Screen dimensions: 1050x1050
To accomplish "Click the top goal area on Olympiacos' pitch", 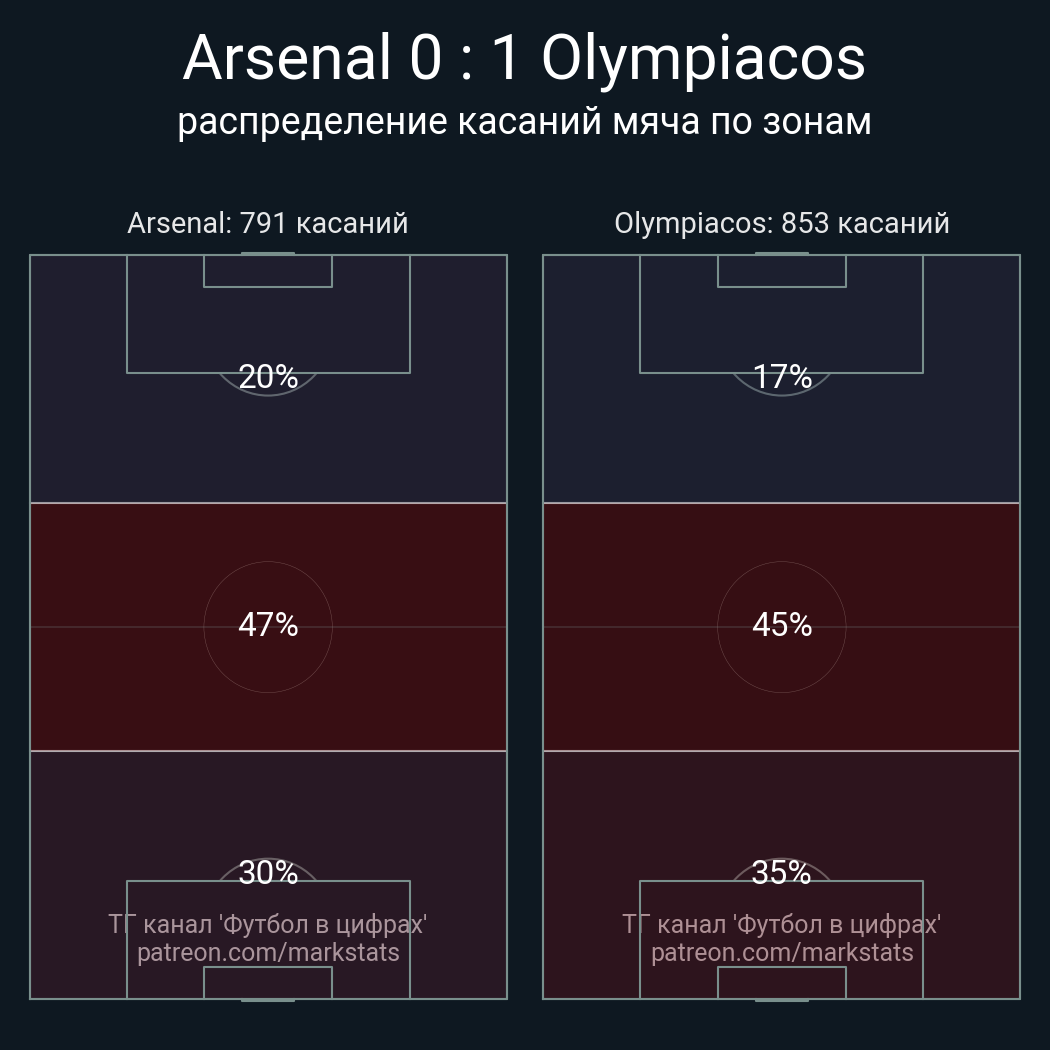I will pos(782,271).
